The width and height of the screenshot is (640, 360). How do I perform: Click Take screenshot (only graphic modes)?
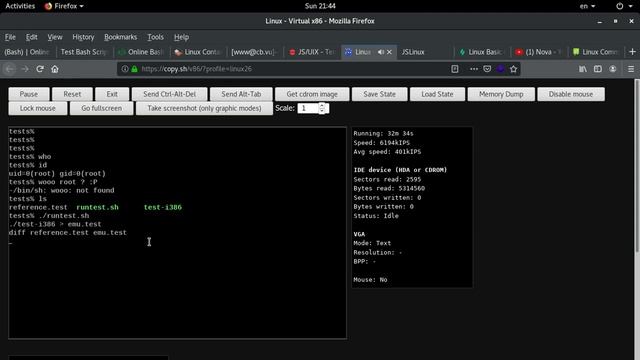(204, 109)
